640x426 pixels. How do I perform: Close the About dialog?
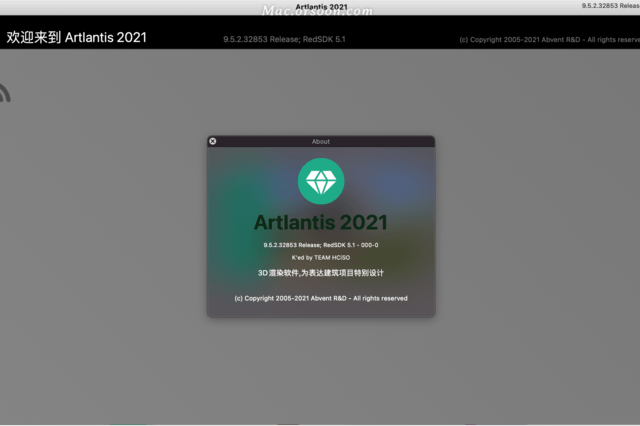pos(213,141)
